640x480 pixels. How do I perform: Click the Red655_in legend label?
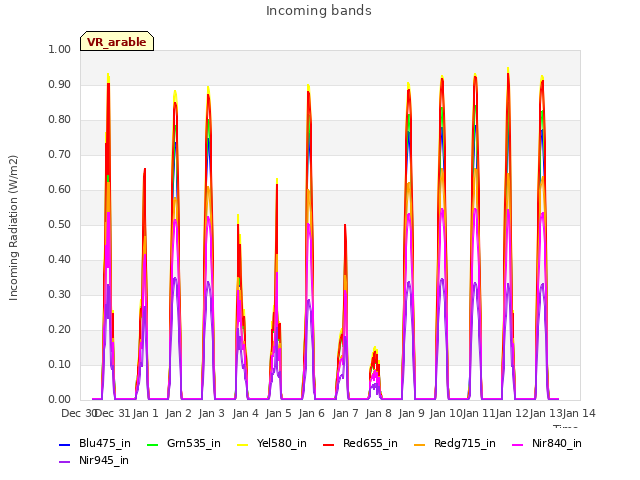click(x=370, y=443)
